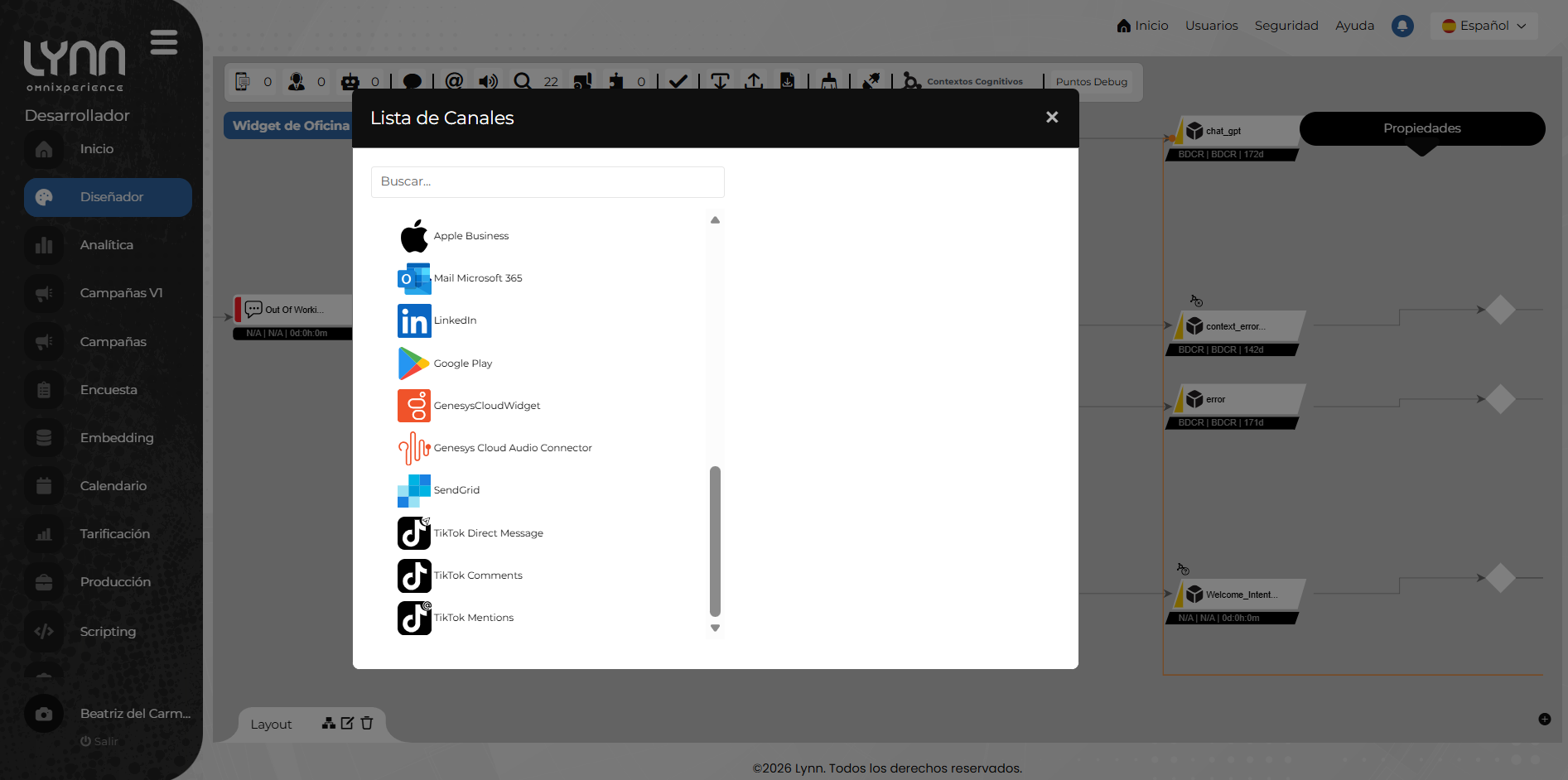This screenshot has width=1568, height=780.
Task: Click the at-sign mentions toolbar icon
Action: coord(454,81)
